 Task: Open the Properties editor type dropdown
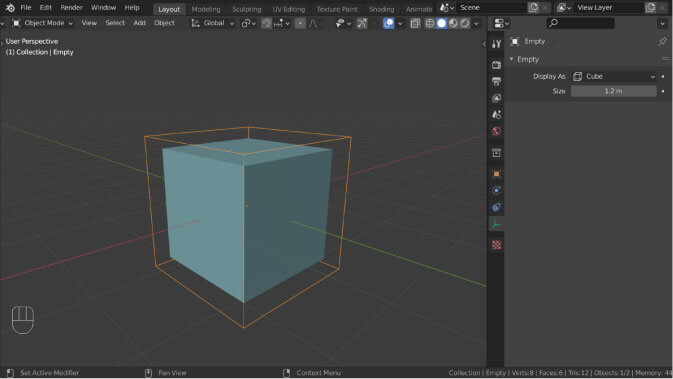pos(501,23)
